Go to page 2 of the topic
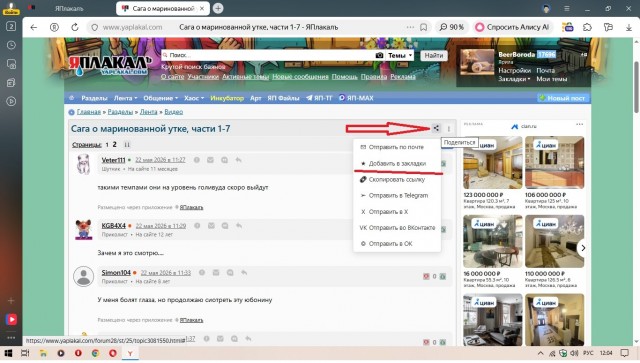This screenshot has width=640, height=363. tap(115, 145)
